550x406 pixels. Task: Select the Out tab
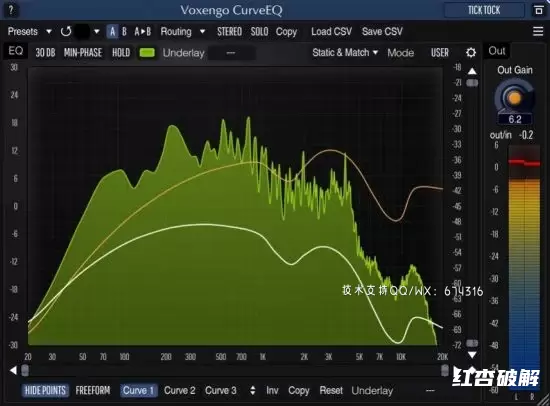click(x=497, y=51)
